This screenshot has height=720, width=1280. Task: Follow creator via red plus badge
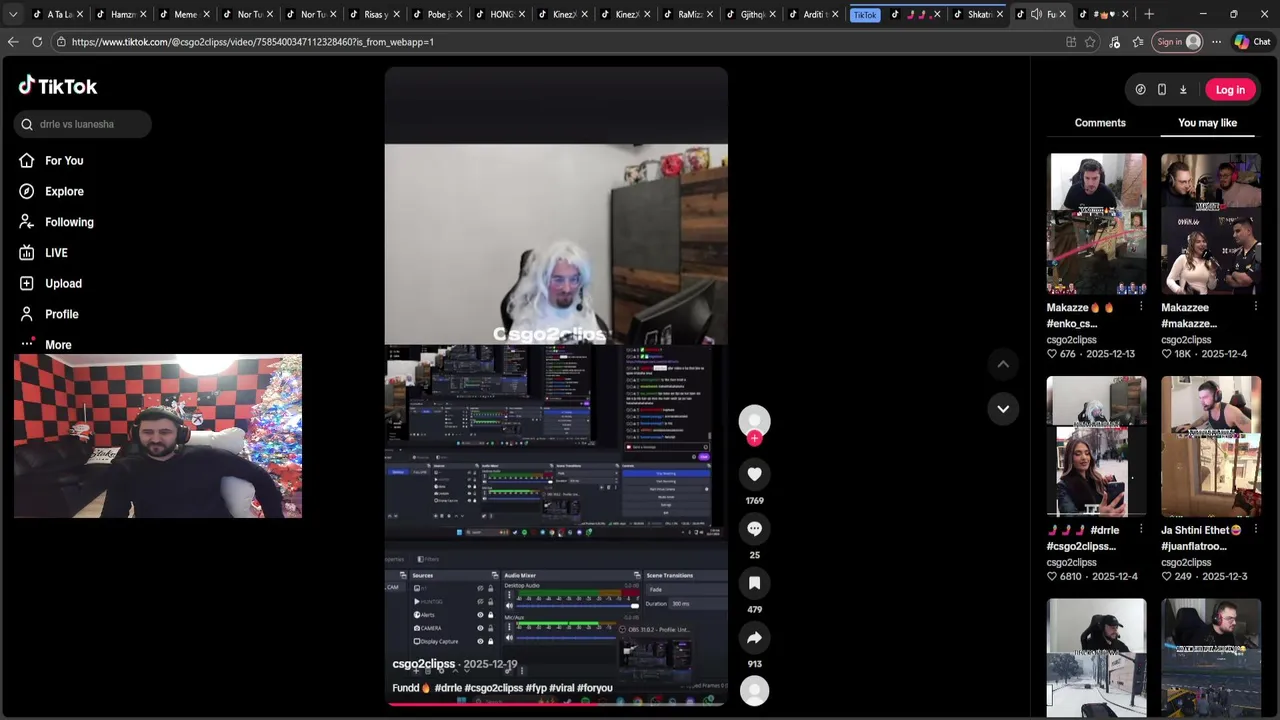pyautogui.click(x=755, y=439)
